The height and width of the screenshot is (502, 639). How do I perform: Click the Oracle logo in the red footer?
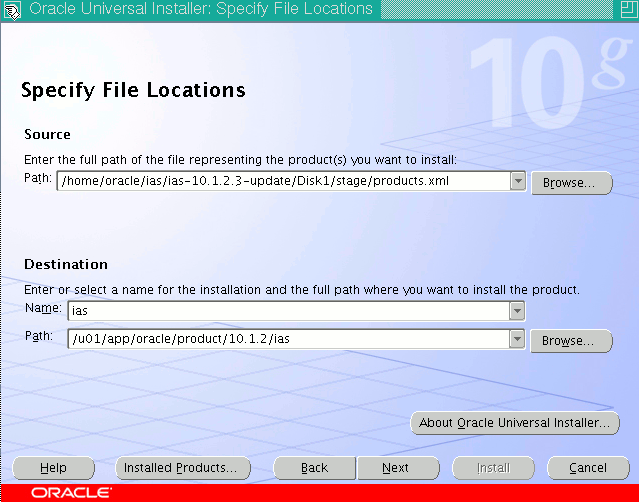tap(71, 493)
